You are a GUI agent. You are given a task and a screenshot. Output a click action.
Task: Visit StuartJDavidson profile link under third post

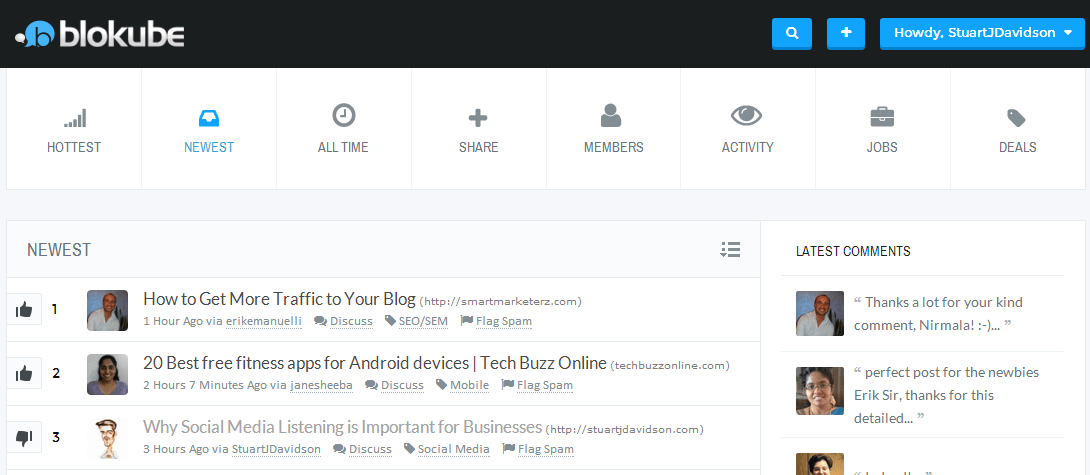[x=276, y=449]
